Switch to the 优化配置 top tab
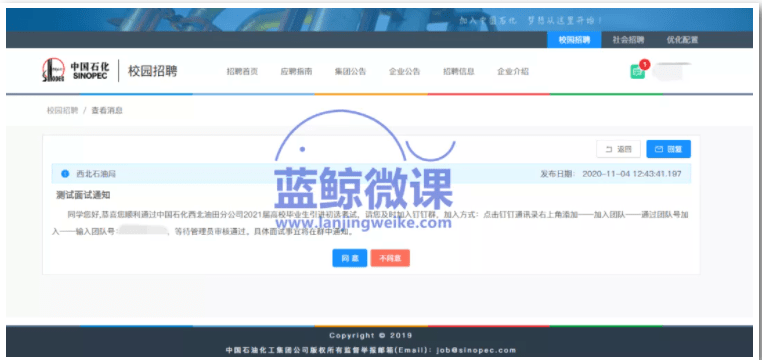 tap(682, 40)
